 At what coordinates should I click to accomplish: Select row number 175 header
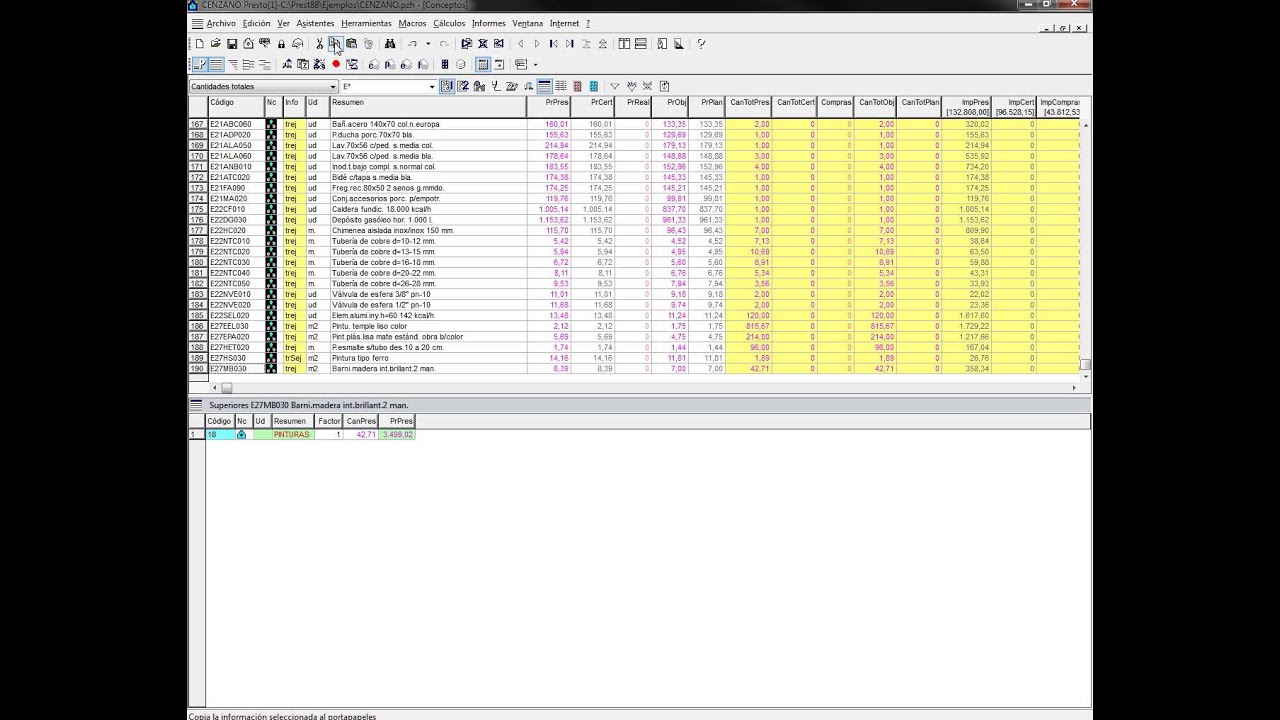[197, 209]
